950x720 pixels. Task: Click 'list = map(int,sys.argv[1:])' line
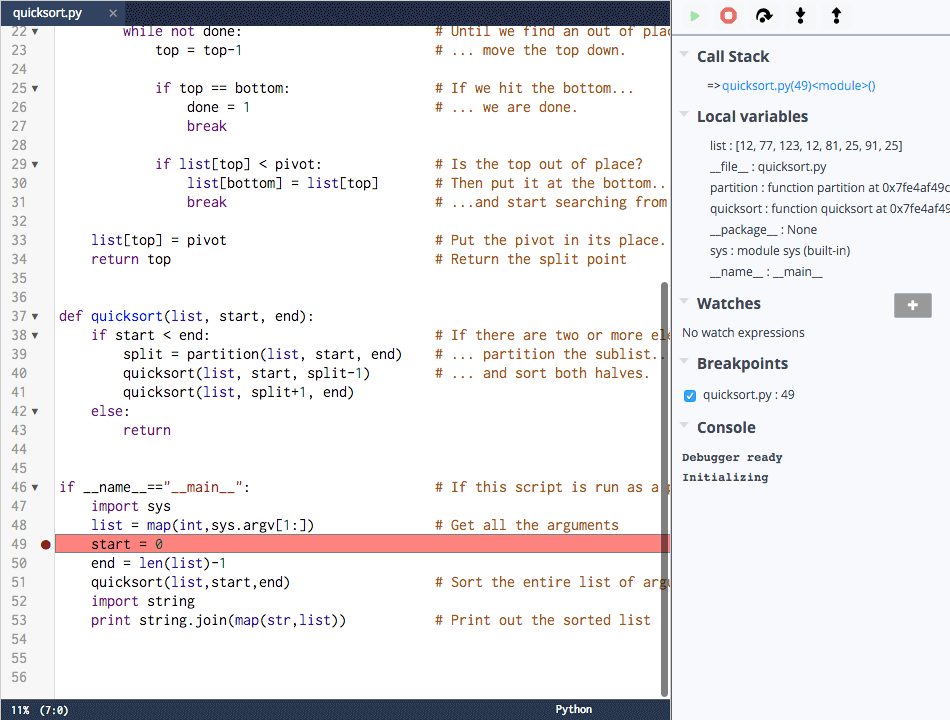tap(202, 525)
